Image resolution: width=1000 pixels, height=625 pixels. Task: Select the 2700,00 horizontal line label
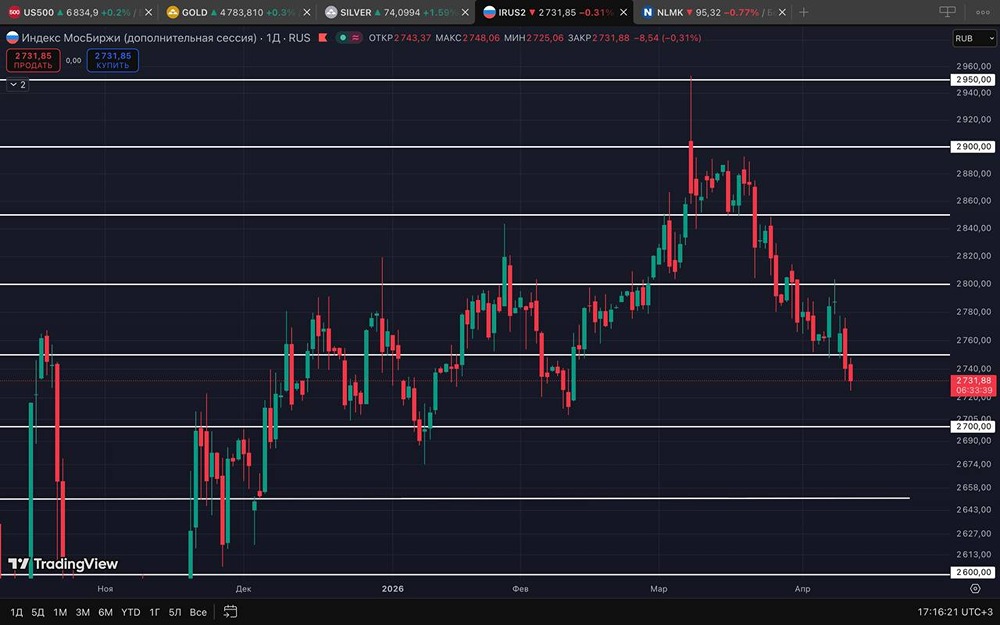973,426
